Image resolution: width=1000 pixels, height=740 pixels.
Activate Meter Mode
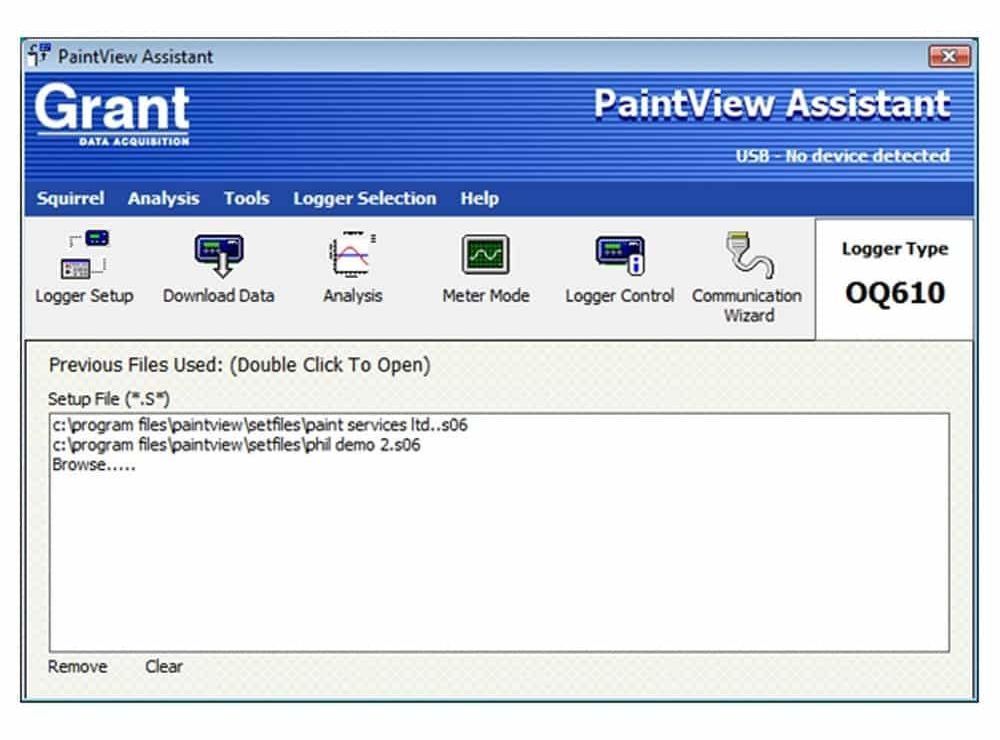point(486,264)
